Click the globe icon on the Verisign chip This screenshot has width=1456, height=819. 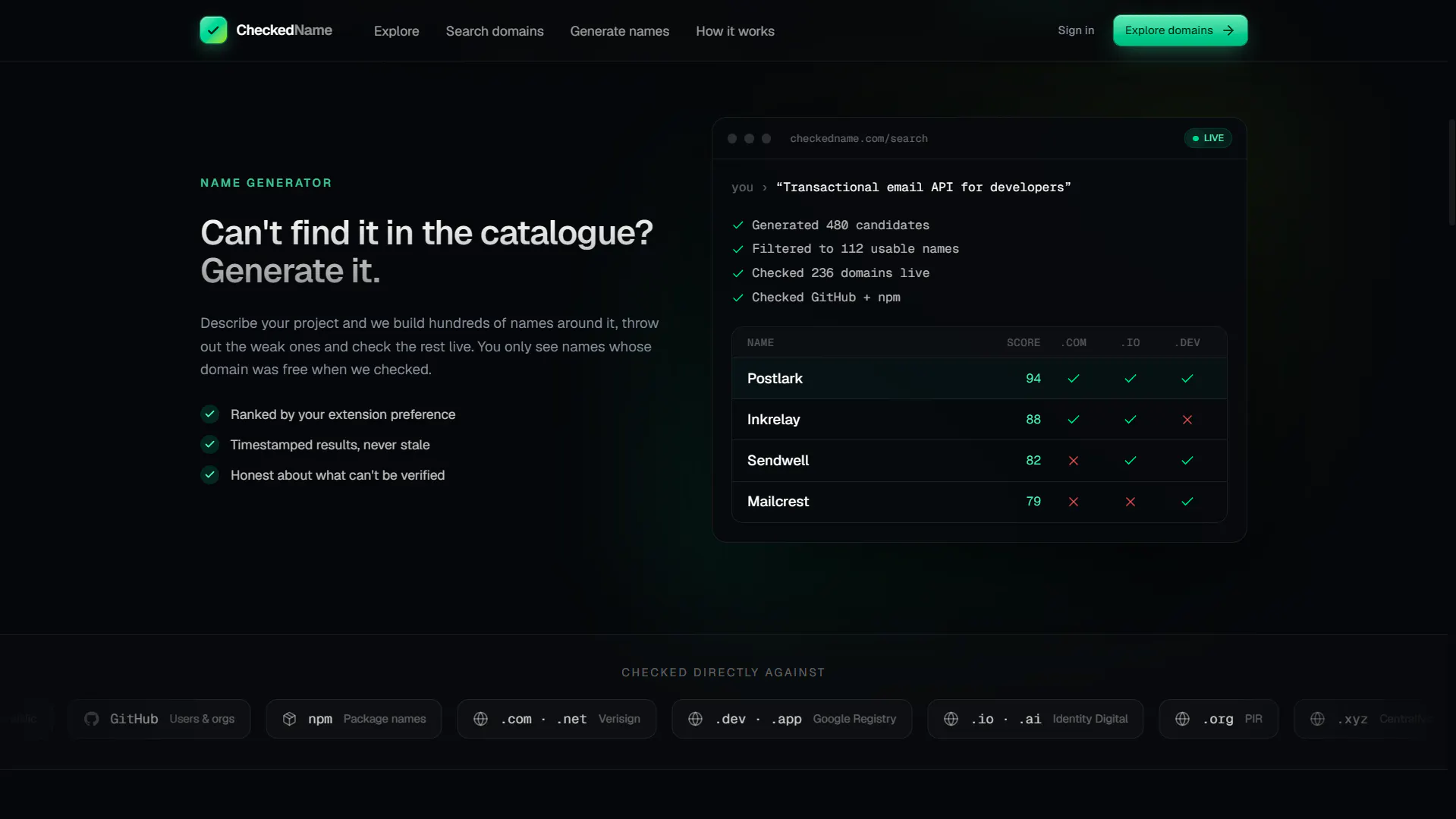click(480, 718)
